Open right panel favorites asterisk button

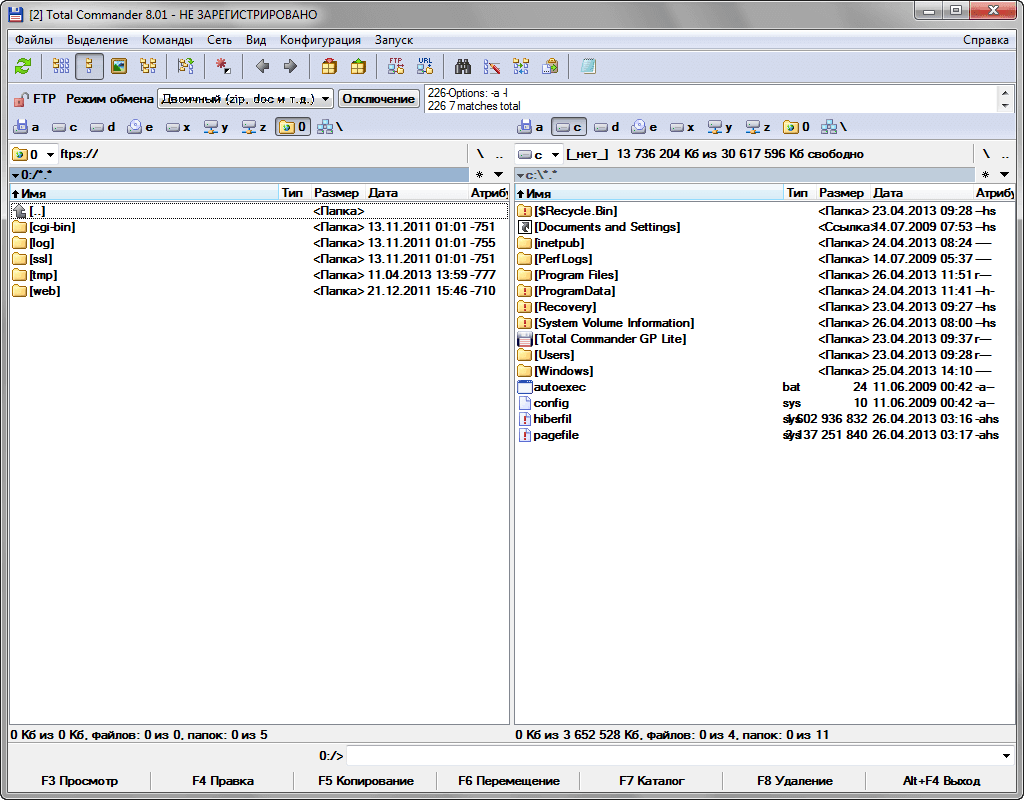[985, 174]
